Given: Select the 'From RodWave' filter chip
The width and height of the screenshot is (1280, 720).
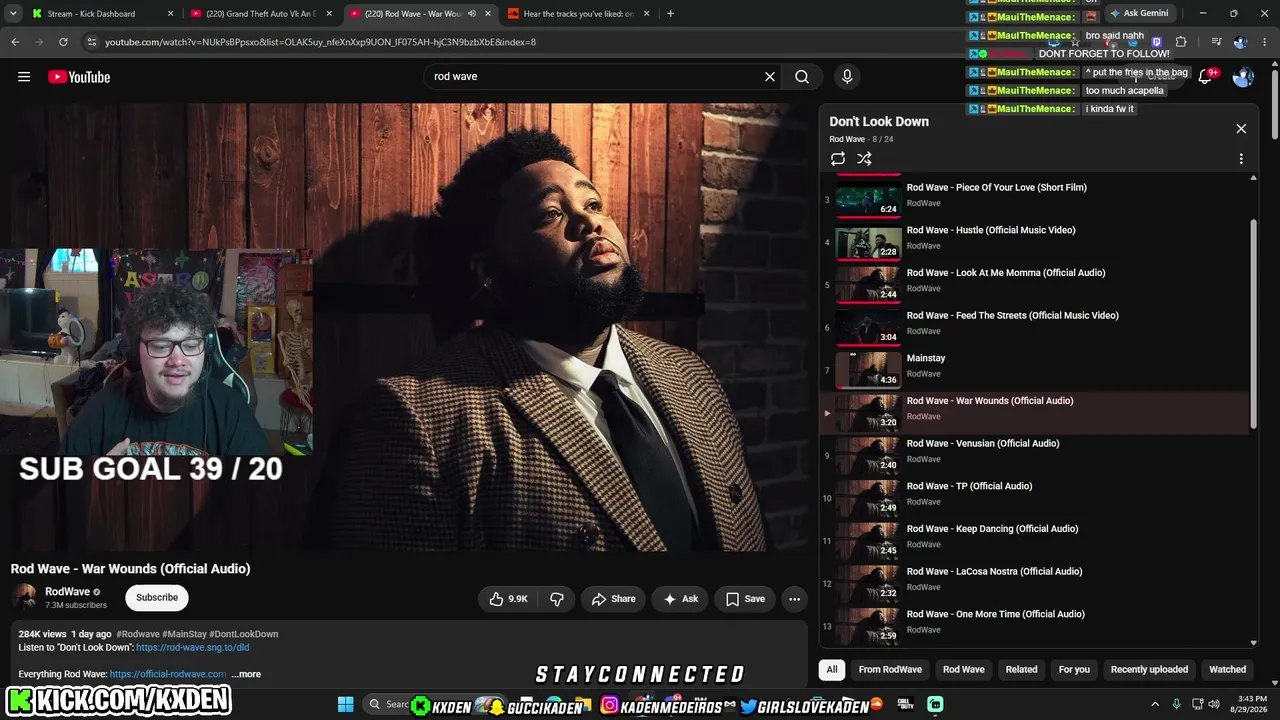Looking at the screenshot, I should (x=890, y=669).
